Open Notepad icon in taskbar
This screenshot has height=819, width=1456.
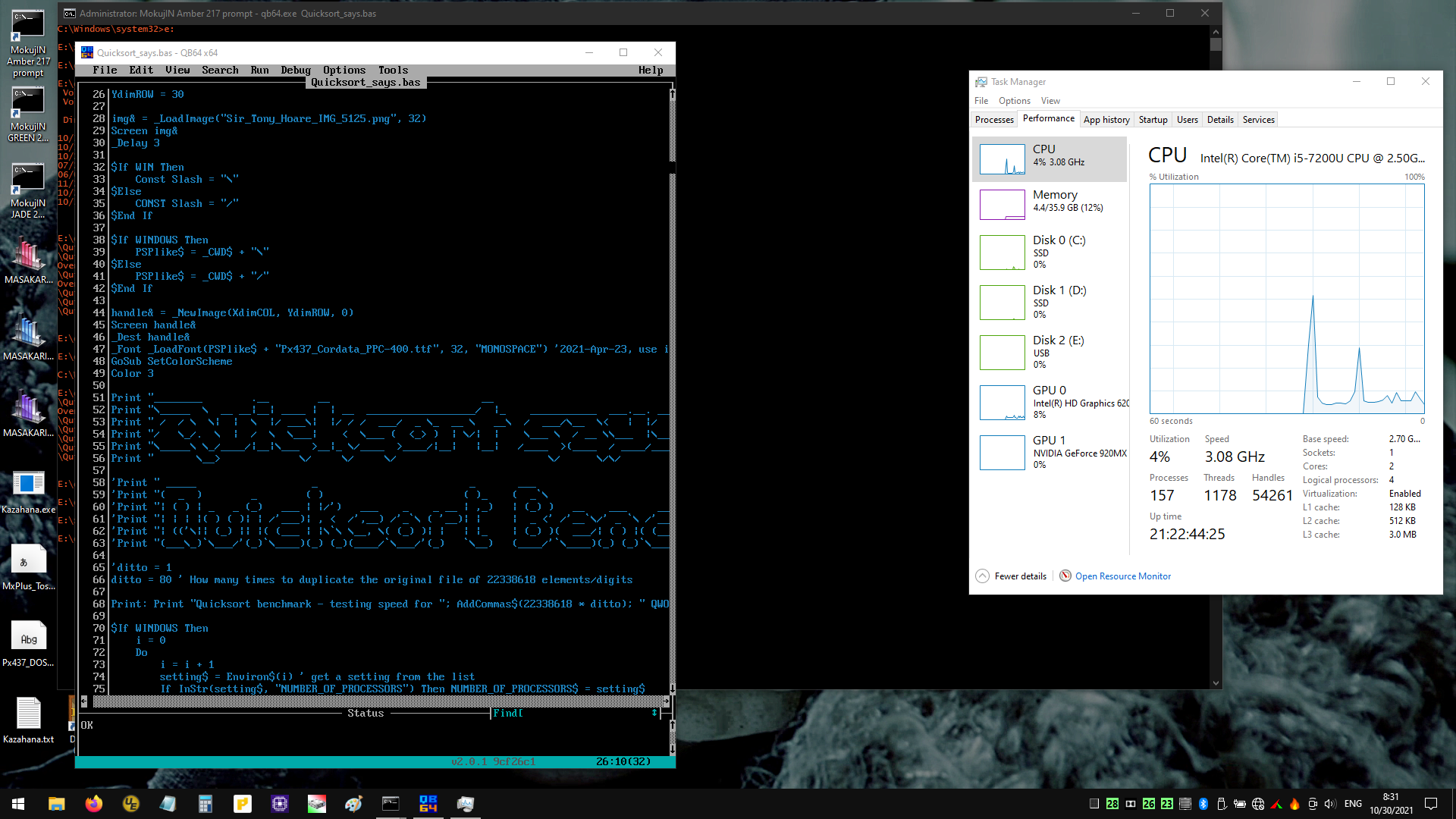[168, 804]
